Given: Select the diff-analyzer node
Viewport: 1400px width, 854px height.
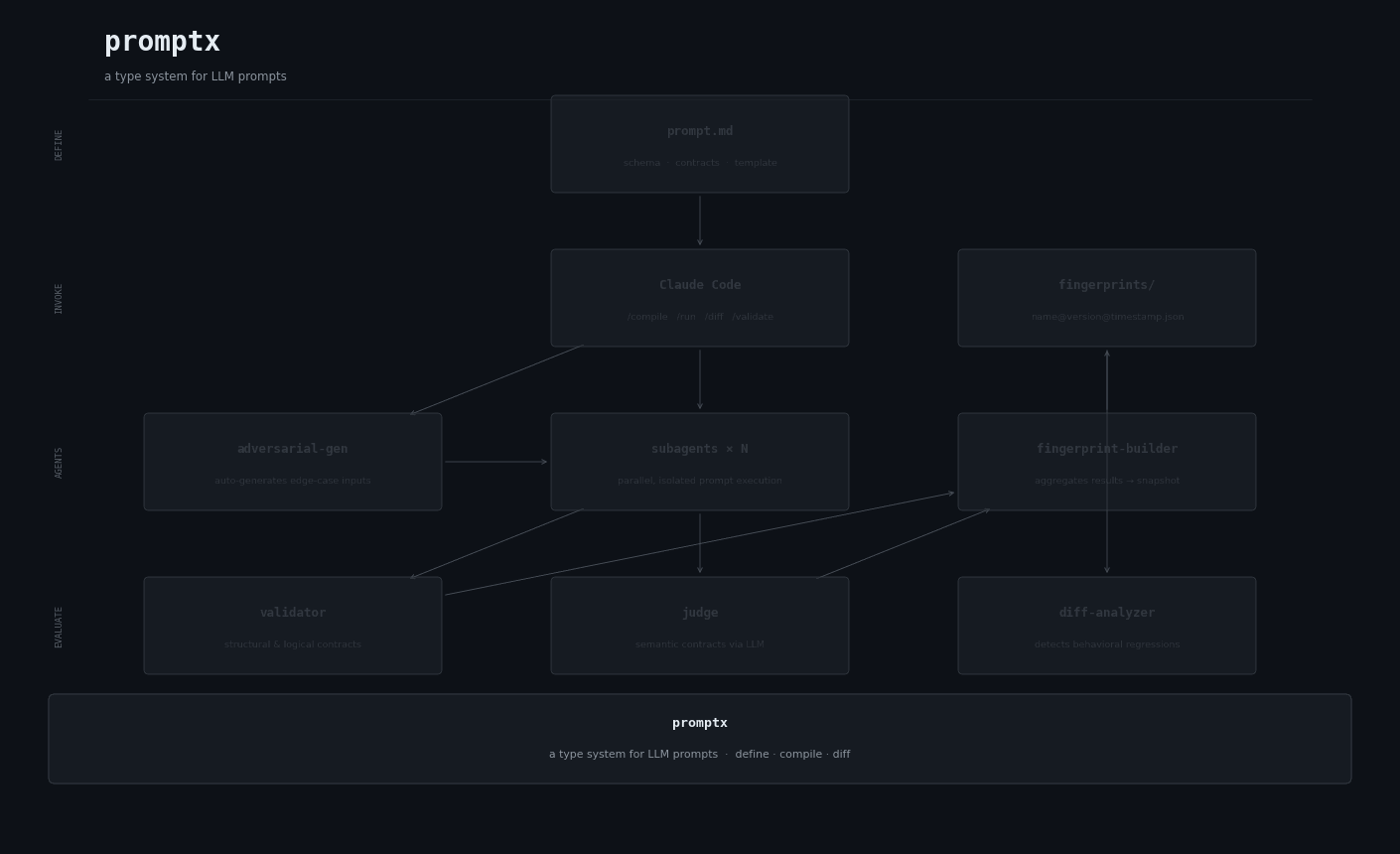Looking at the screenshot, I should click(x=1107, y=626).
